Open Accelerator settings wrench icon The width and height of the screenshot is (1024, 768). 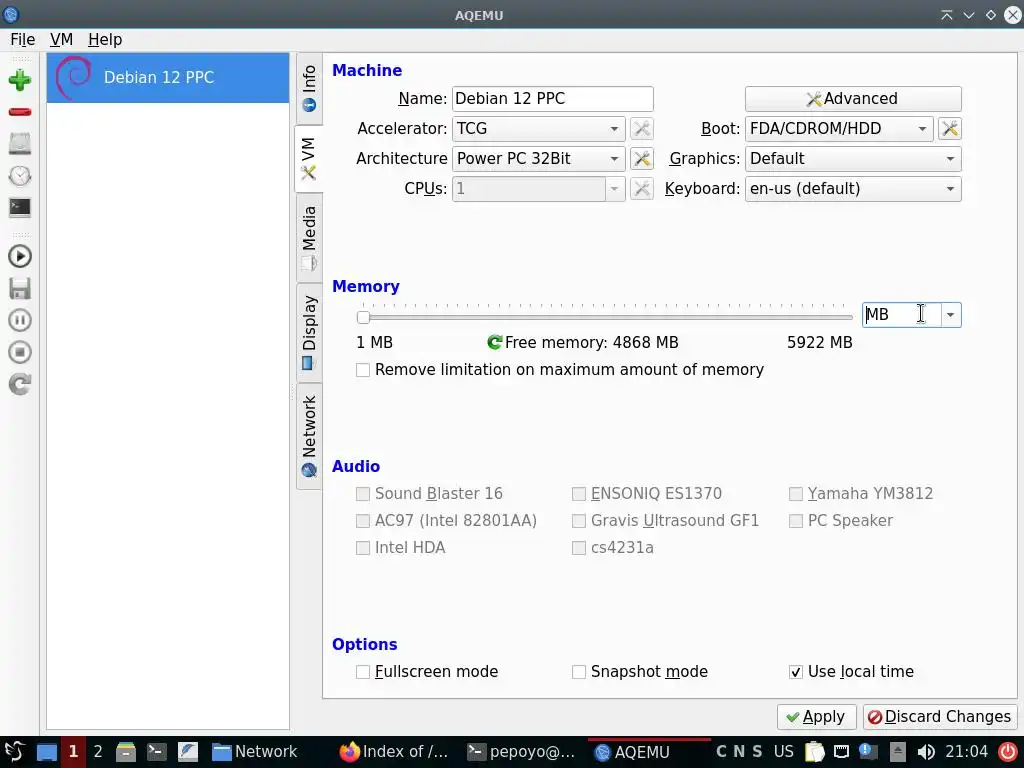pos(642,129)
